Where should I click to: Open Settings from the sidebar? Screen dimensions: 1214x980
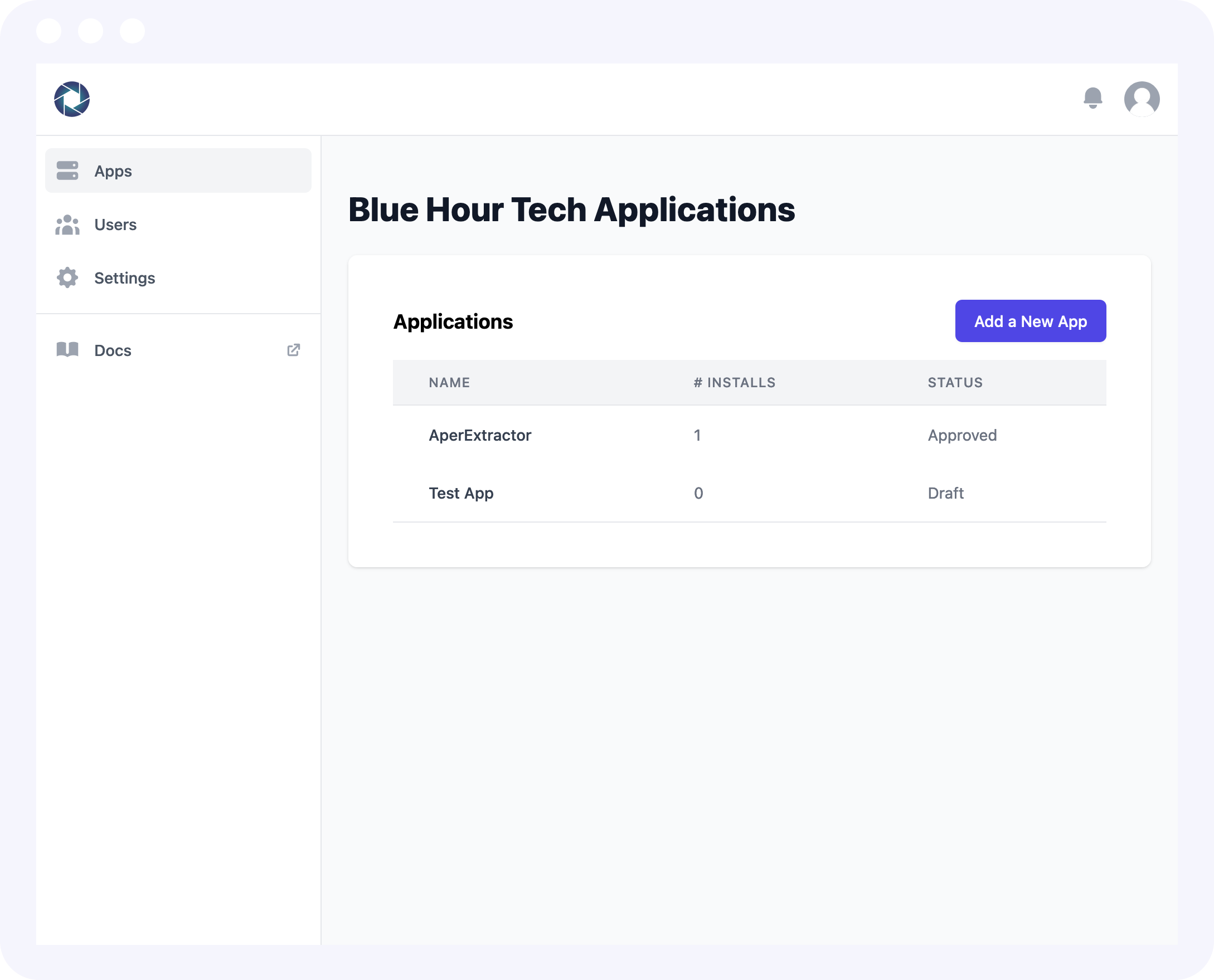click(x=124, y=279)
